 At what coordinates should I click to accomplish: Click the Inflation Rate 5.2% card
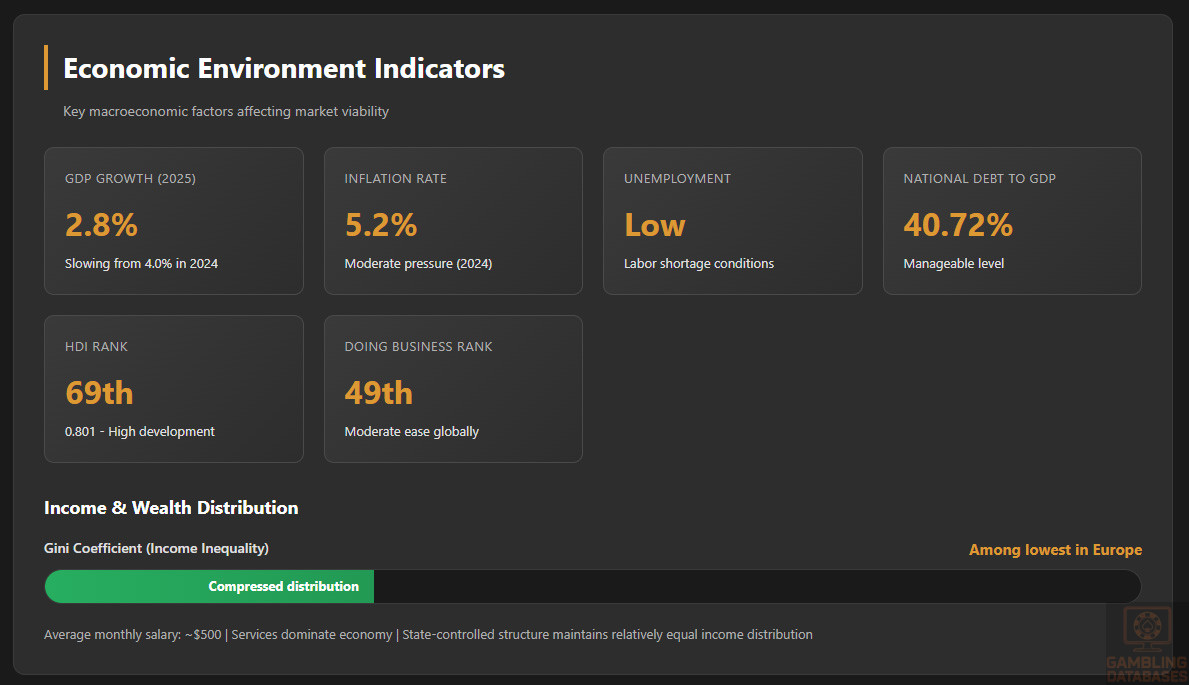click(453, 221)
